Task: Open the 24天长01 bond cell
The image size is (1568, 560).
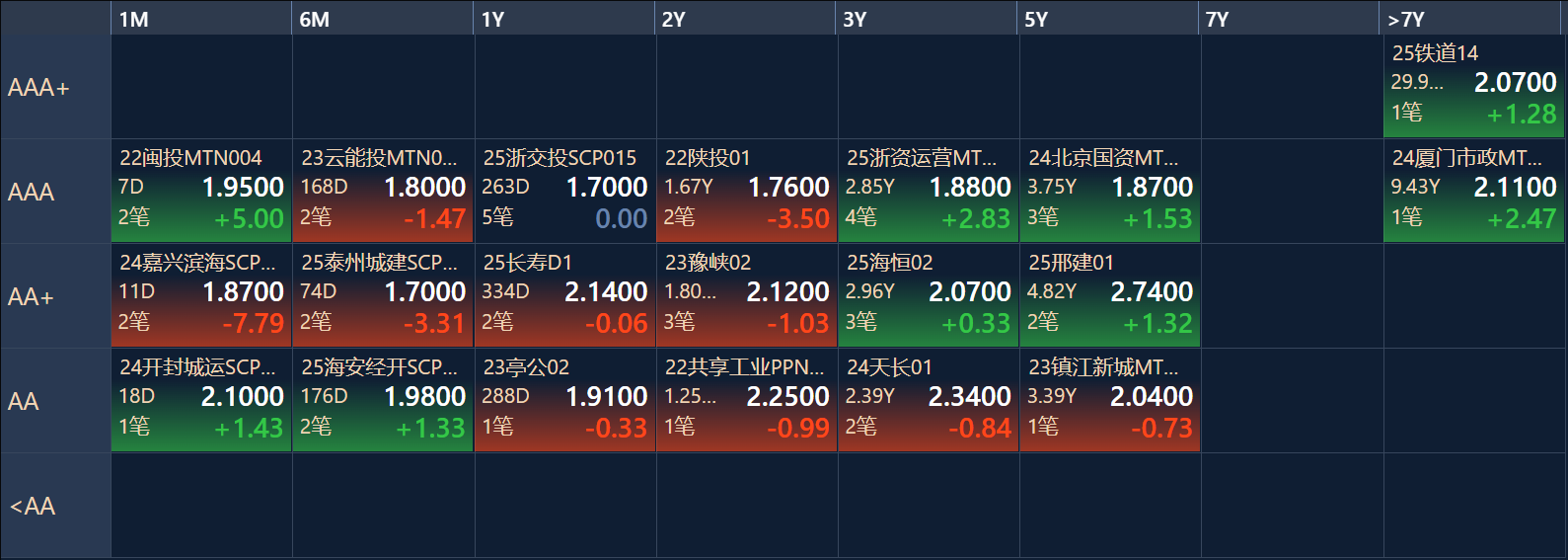Action: coord(928,400)
